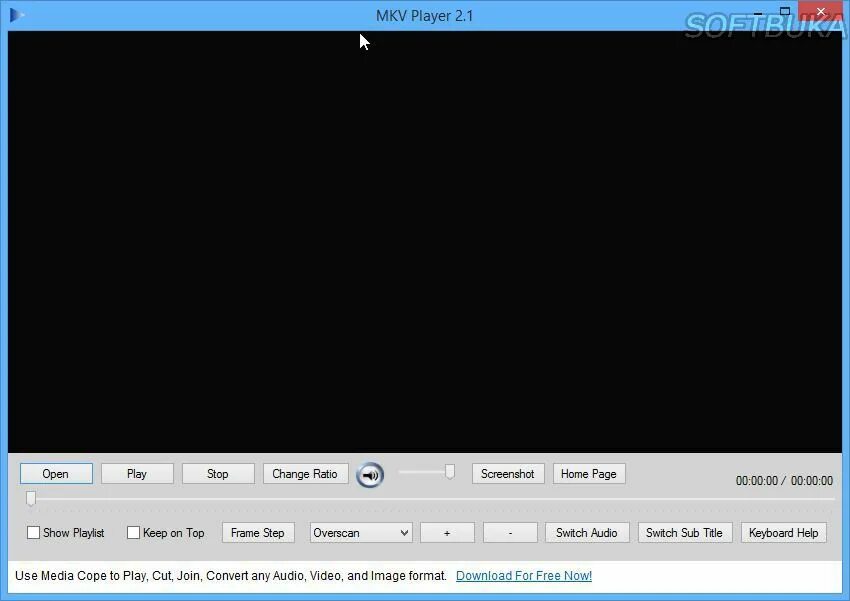The image size is (850, 601).
Task: Click the volume slider handle
Action: (x=449, y=471)
